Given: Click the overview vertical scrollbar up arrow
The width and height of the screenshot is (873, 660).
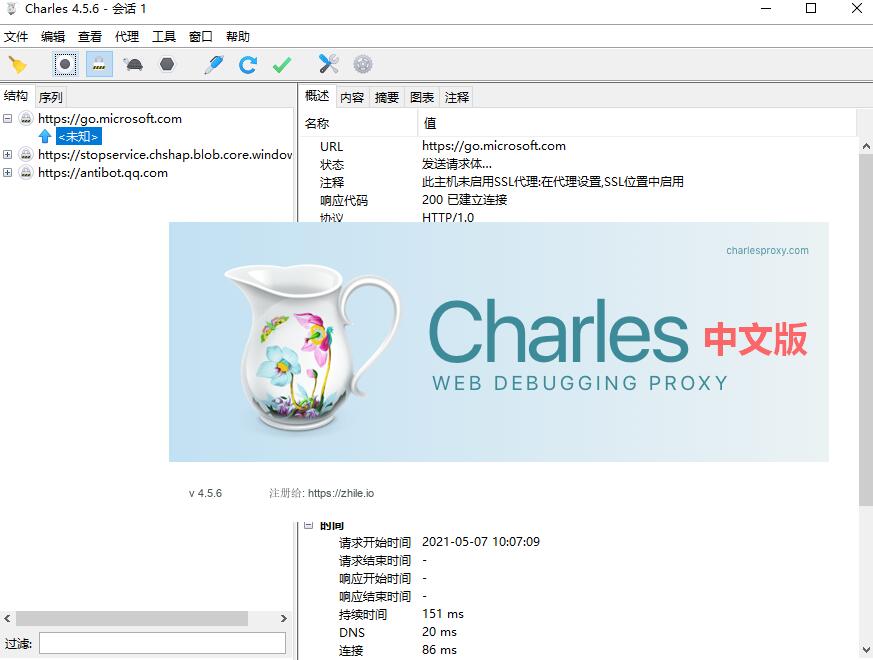Looking at the screenshot, I should coord(866,146).
